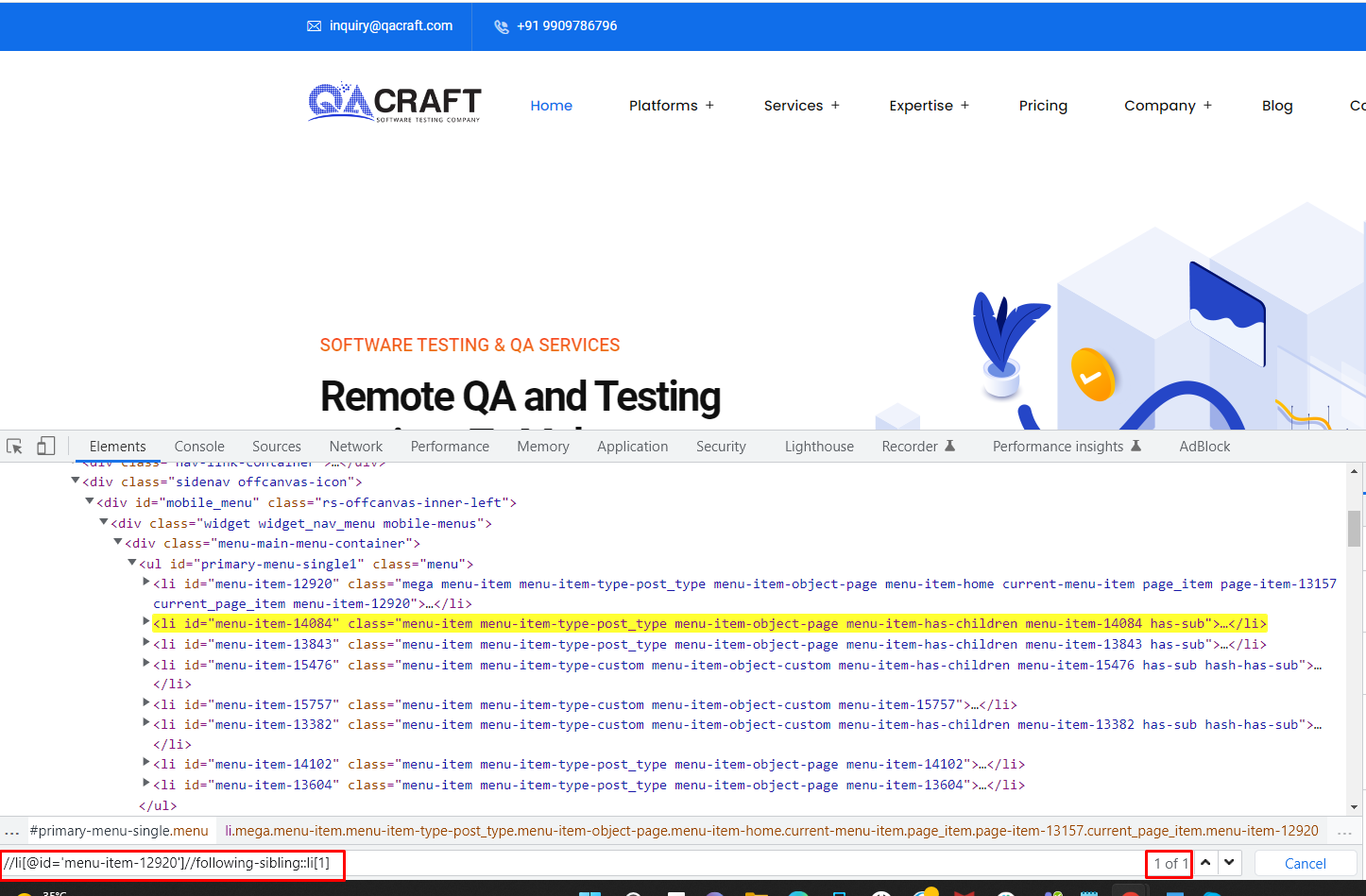Open the Network tab

click(355, 447)
